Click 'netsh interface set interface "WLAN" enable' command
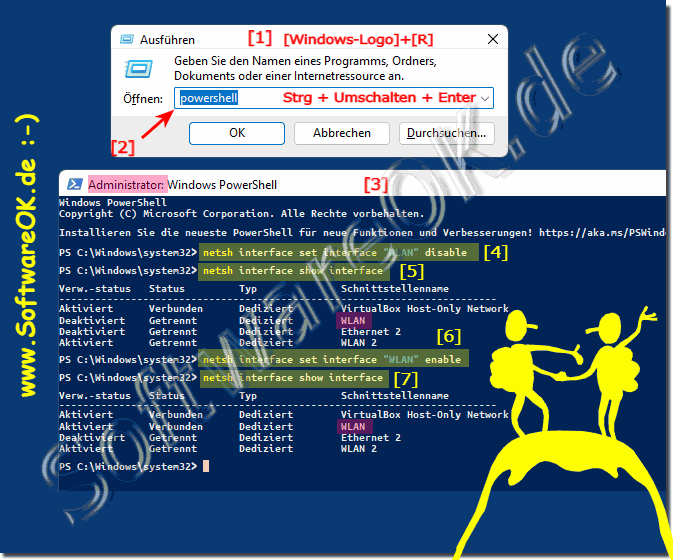This screenshot has height=560, width=673. tap(332, 360)
